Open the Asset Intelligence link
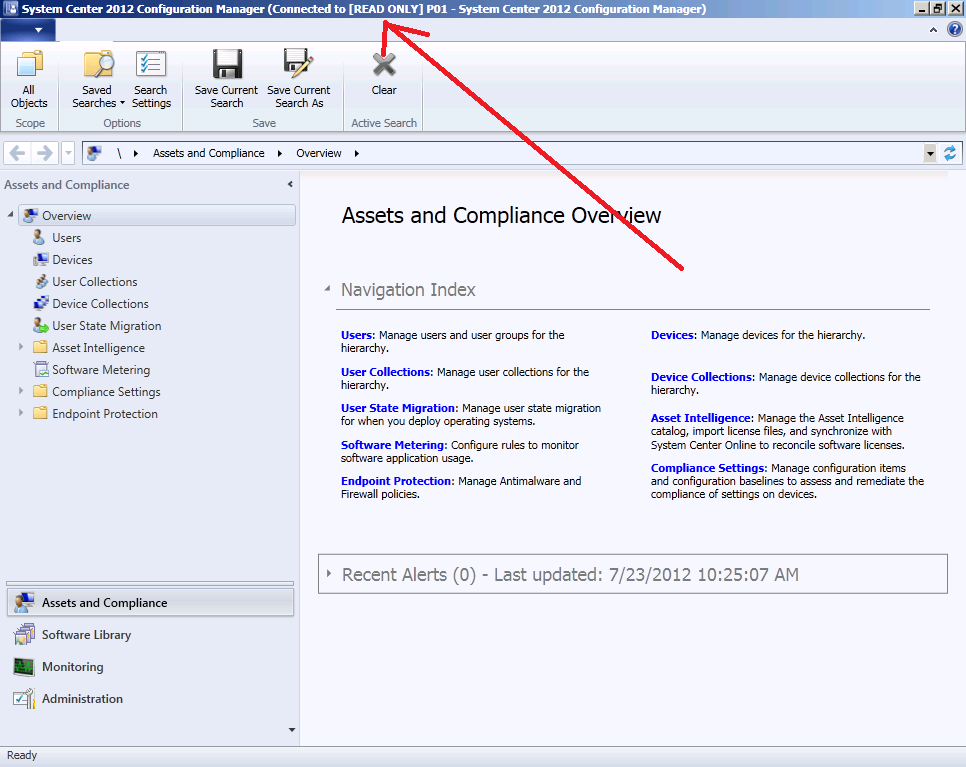This screenshot has height=767, width=966. coord(700,418)
